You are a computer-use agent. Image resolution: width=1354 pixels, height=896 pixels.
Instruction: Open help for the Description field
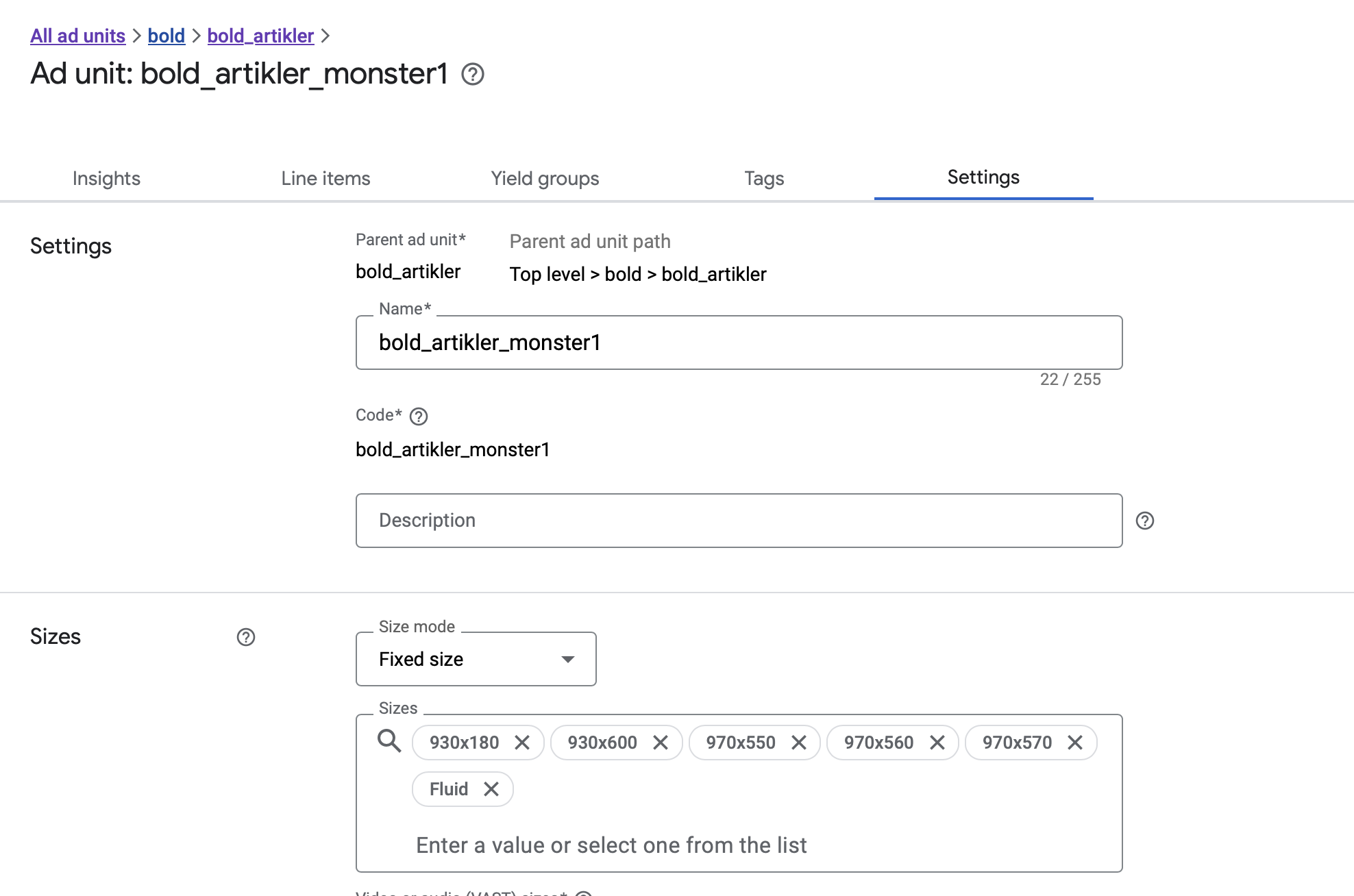coord(1145,521)
